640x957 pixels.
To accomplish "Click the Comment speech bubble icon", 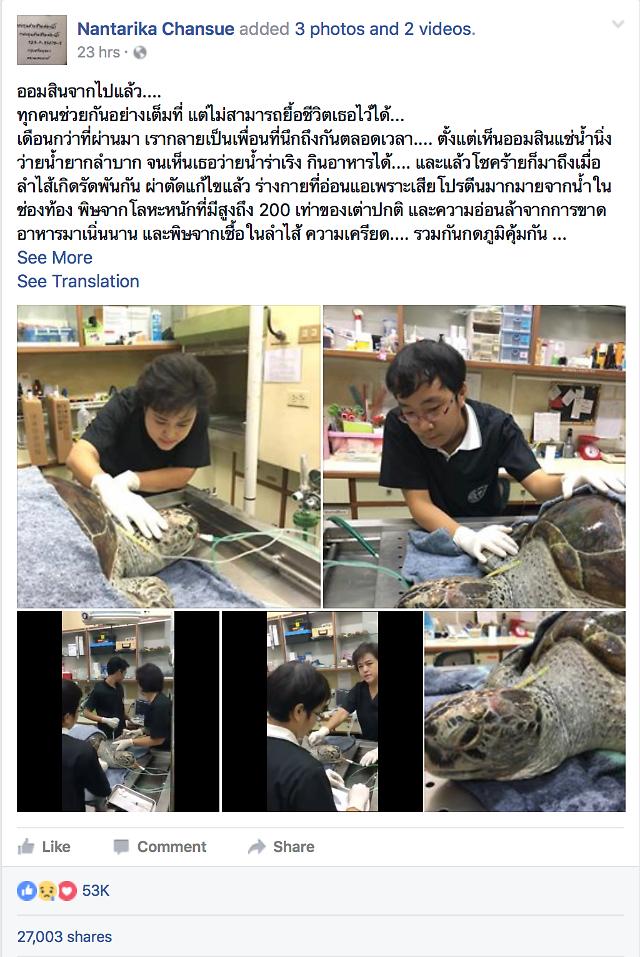I will point(121,847).
